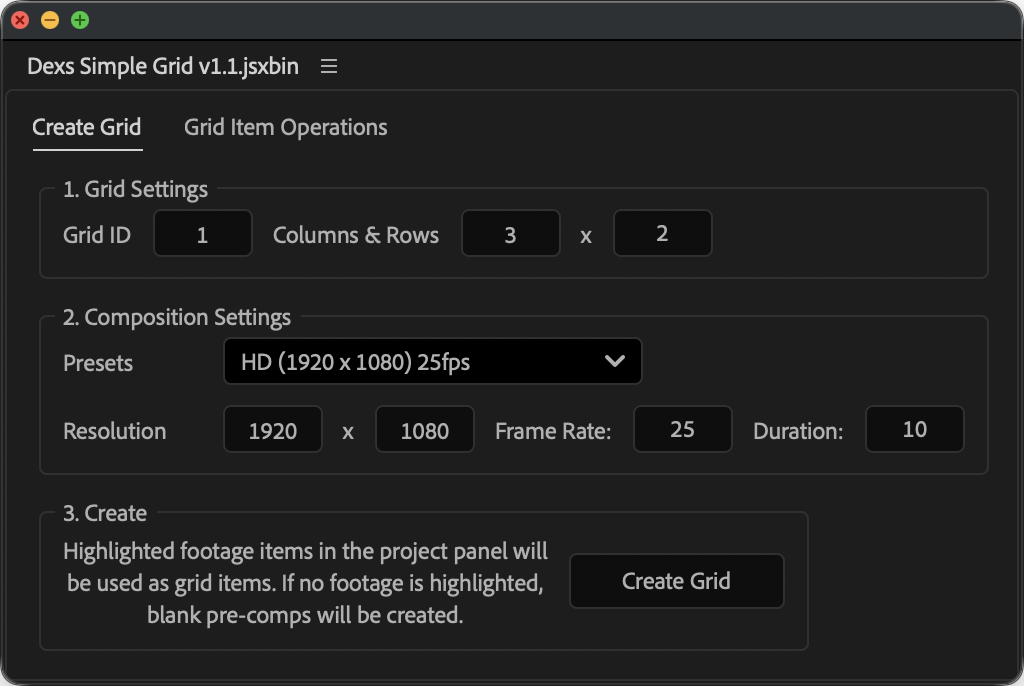Switch to the Create Grid tab

87,128
